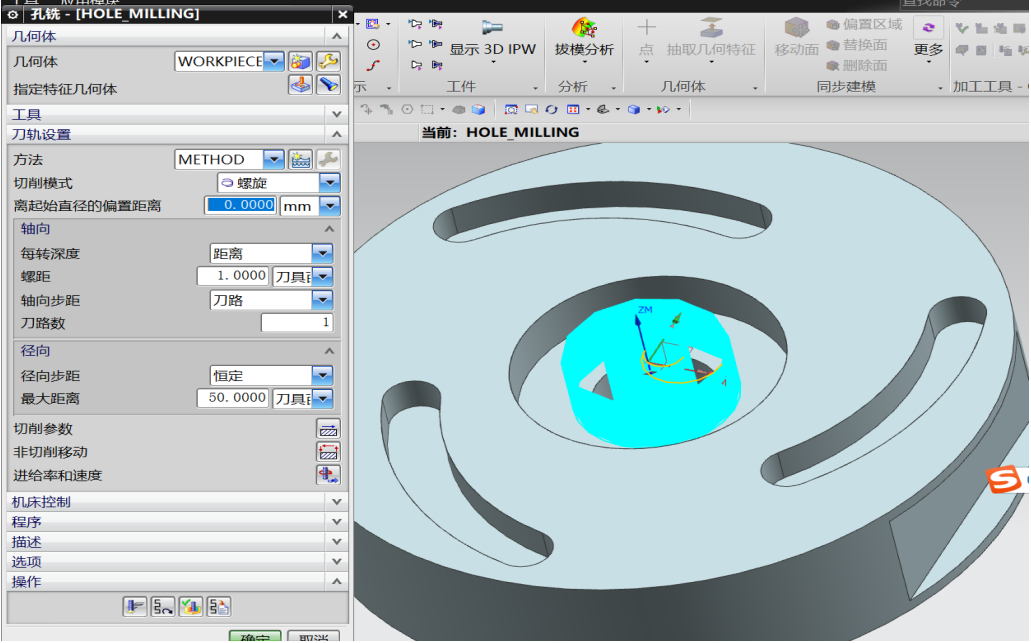Click the 取消 (Cancel) button
Viewport: 1031px width, 643px height.
coord(314,636)
